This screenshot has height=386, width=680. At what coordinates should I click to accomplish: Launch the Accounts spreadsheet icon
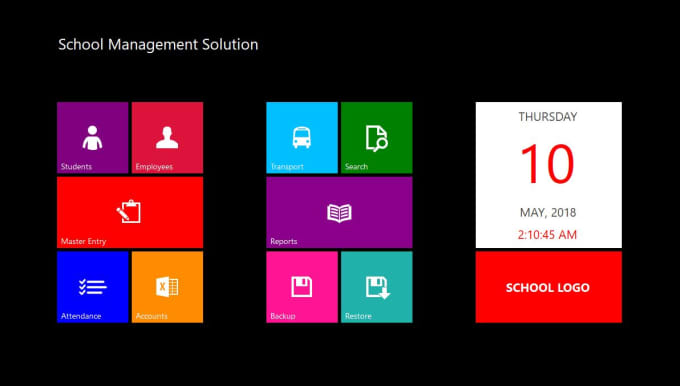pos(167,287)
